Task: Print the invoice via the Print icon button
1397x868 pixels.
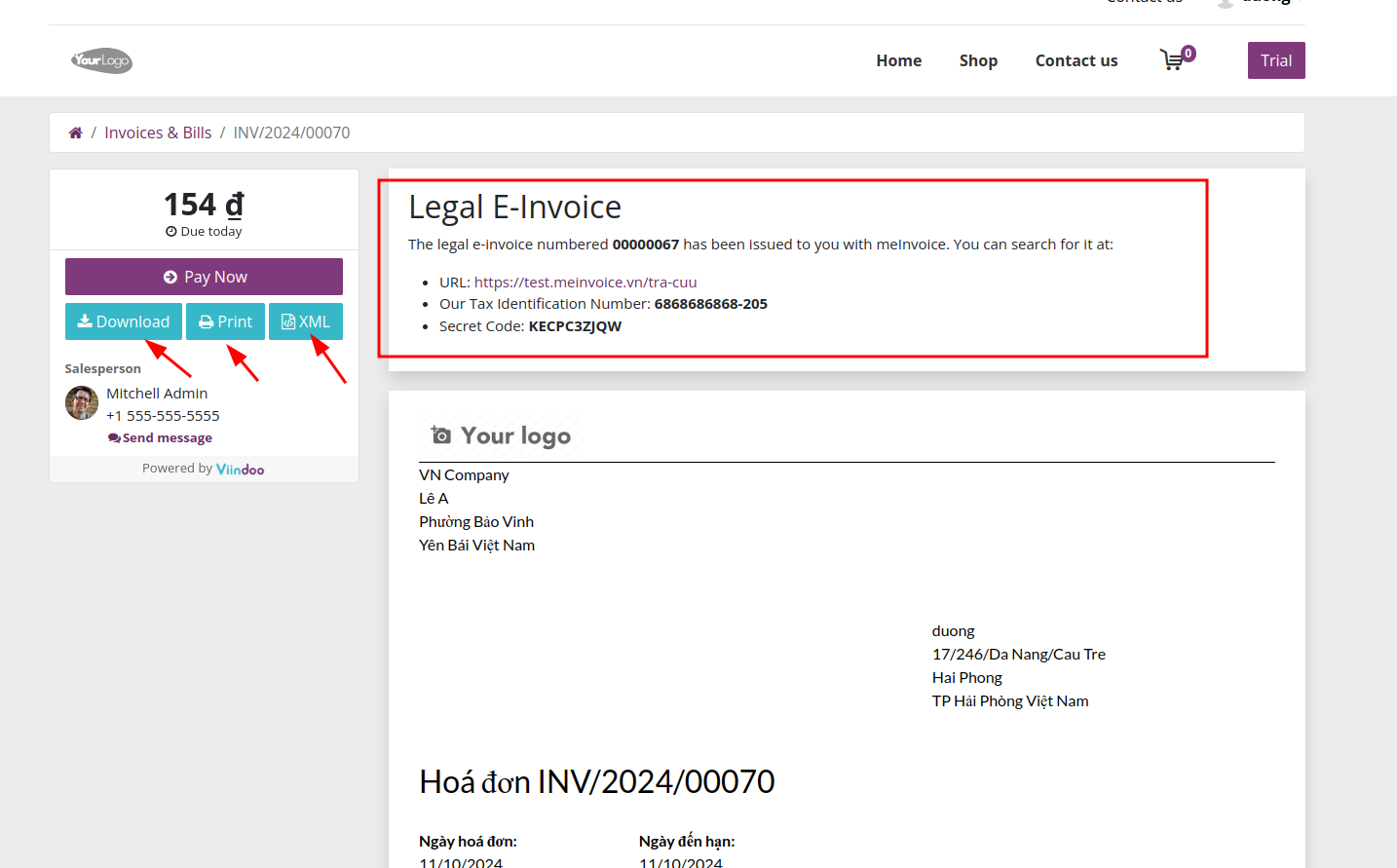Action: click(x=225, y=321)
